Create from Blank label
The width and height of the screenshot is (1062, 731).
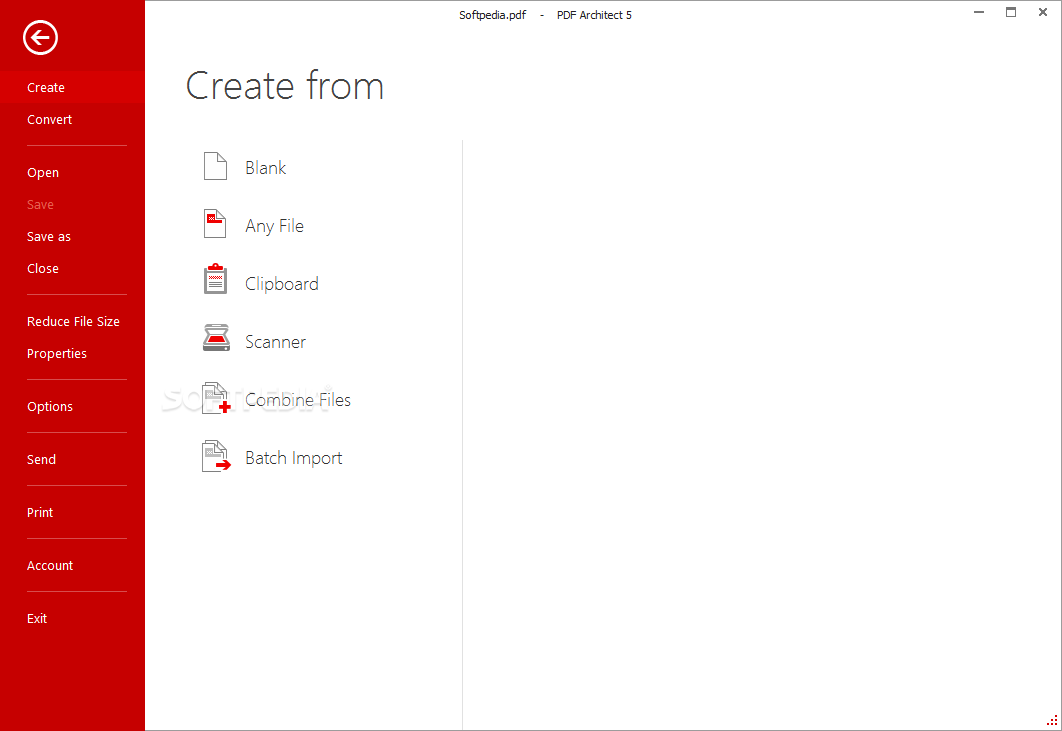[x=266, y=167]
